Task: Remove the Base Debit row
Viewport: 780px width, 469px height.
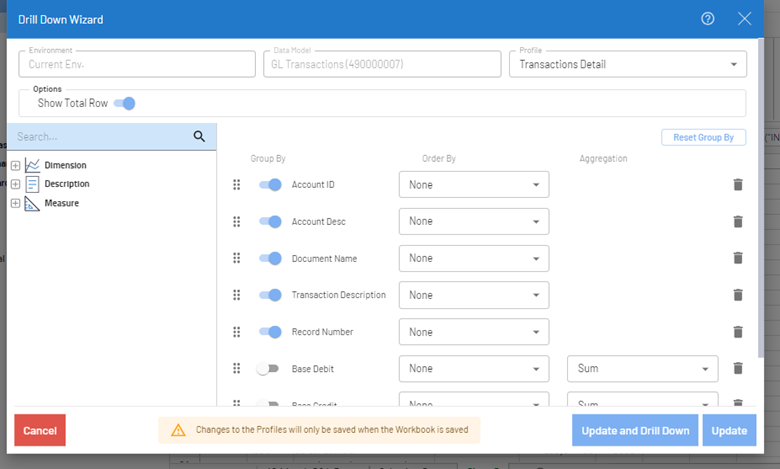Action: click(738, 368)
